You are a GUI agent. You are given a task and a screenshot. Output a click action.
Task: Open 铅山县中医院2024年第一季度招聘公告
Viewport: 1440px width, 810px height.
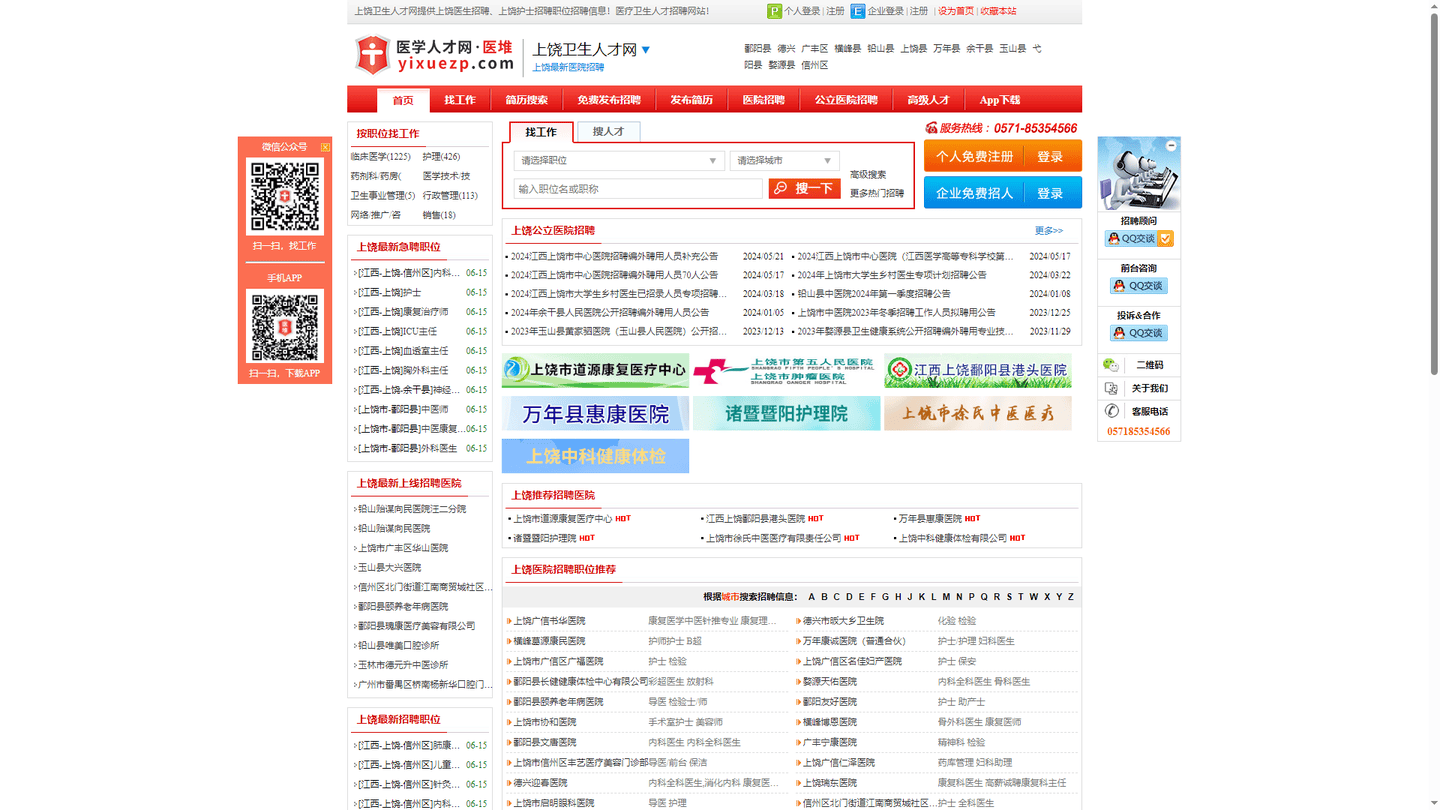[873, 294]
